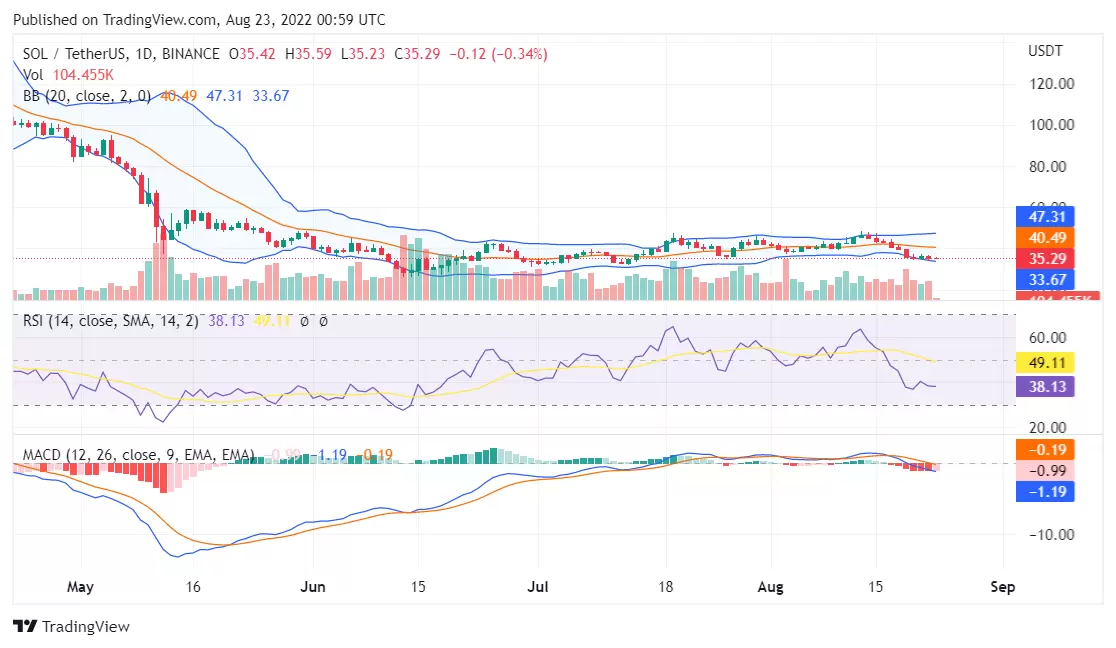Click the BB upper value 47.31 in legend
Viewport: 1116px width, 648px height.
click(x=224, y=96)
